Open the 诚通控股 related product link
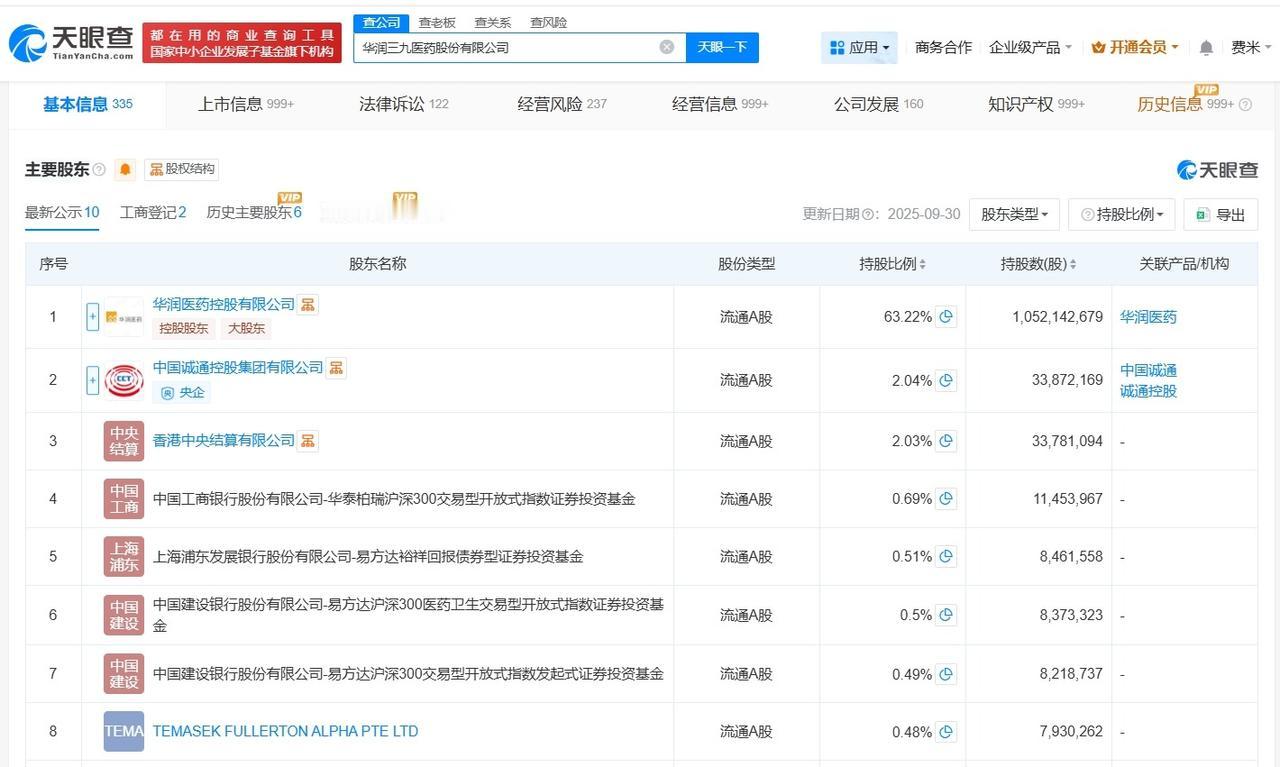 [1148, 391]
